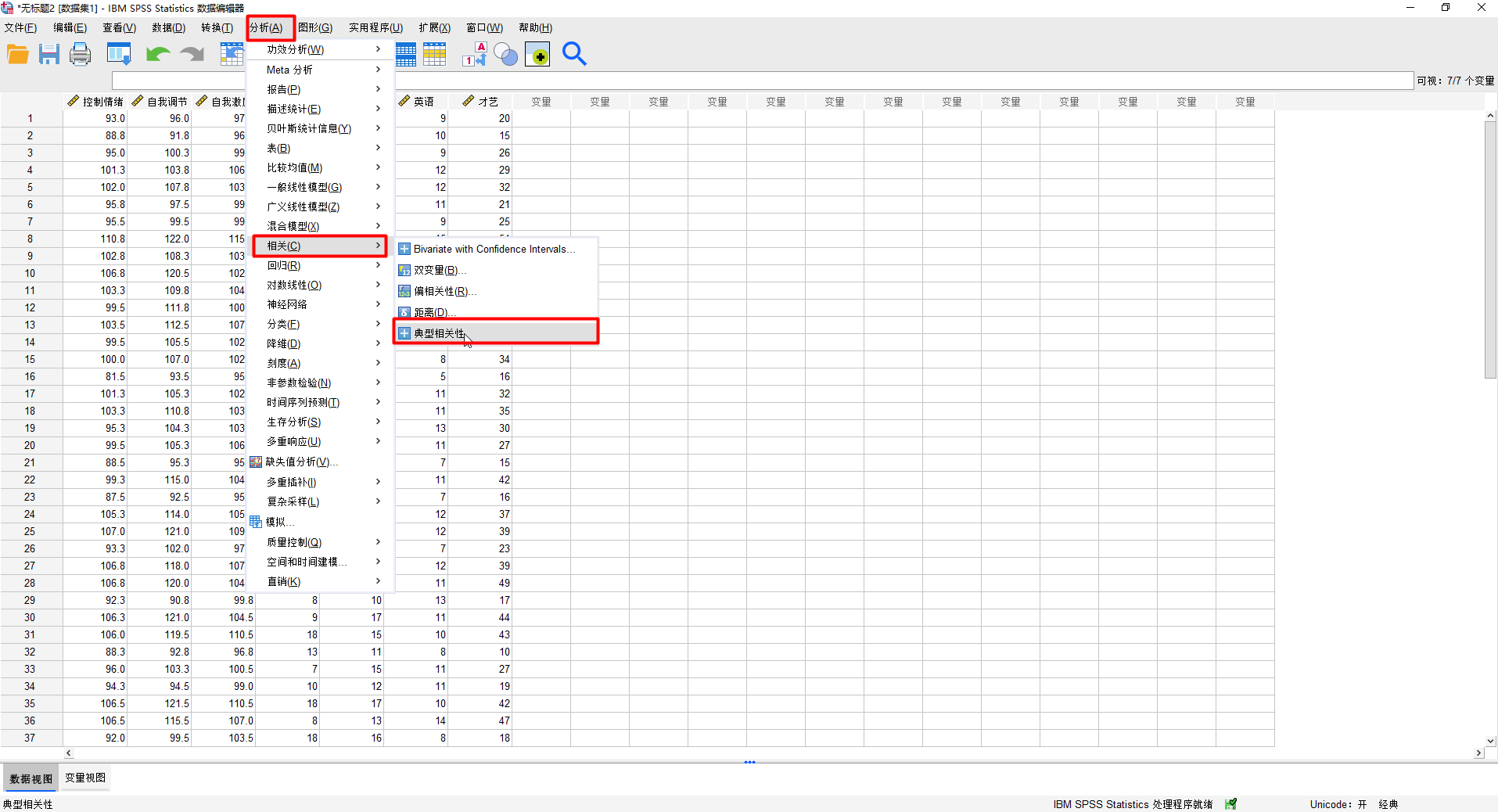Print using the printer toolbar icon
This screenshot has width=1498, height=812.
(80, 54)
